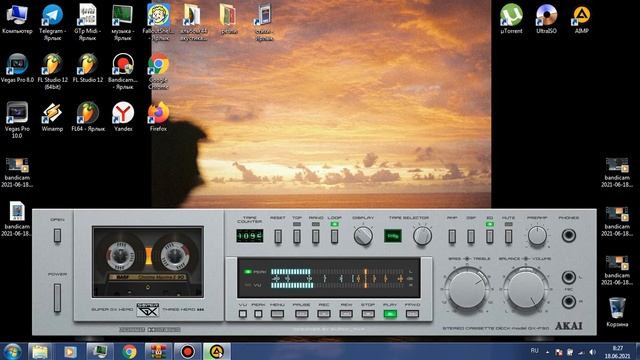Open the Fallout Shelter shortcut icon
This screenshot has width=640, height=360.
point(158,22)
